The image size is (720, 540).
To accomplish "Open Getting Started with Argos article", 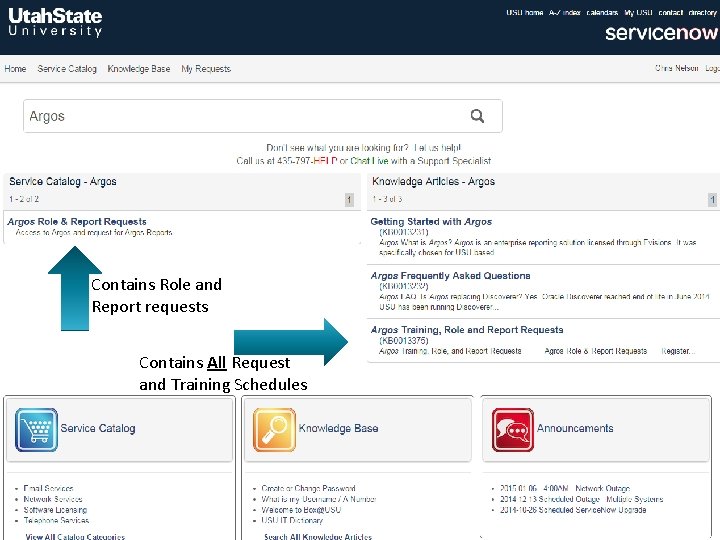I will (x=431, y=222).
